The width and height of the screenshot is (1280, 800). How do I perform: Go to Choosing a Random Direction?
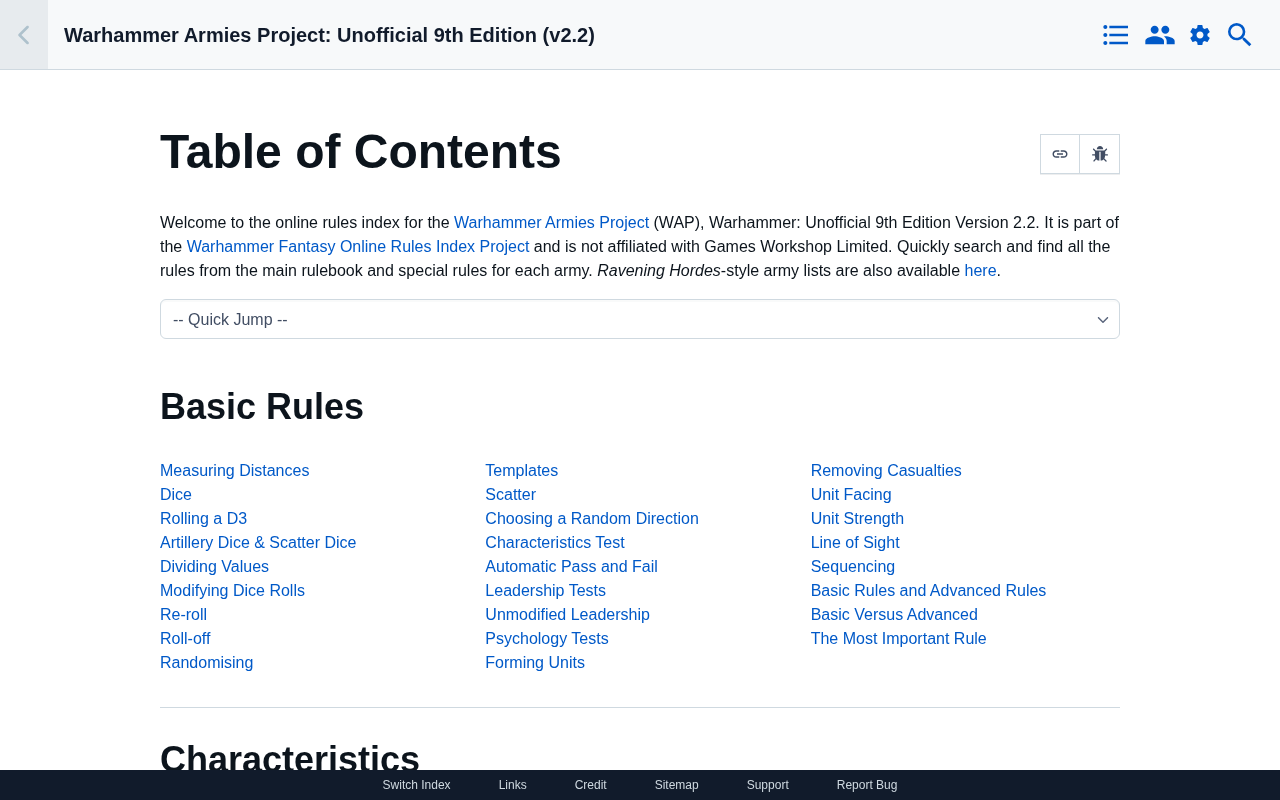(591, 519)
